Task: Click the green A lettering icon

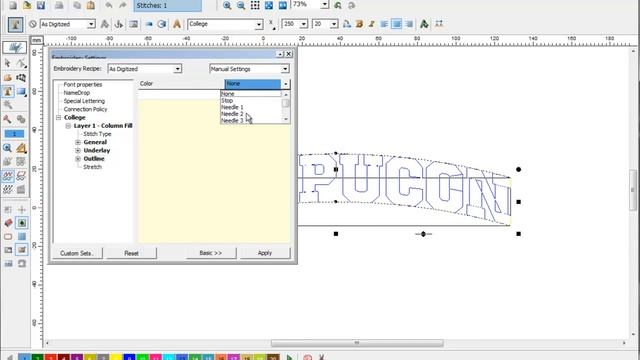Action: [x=424, y=24]
